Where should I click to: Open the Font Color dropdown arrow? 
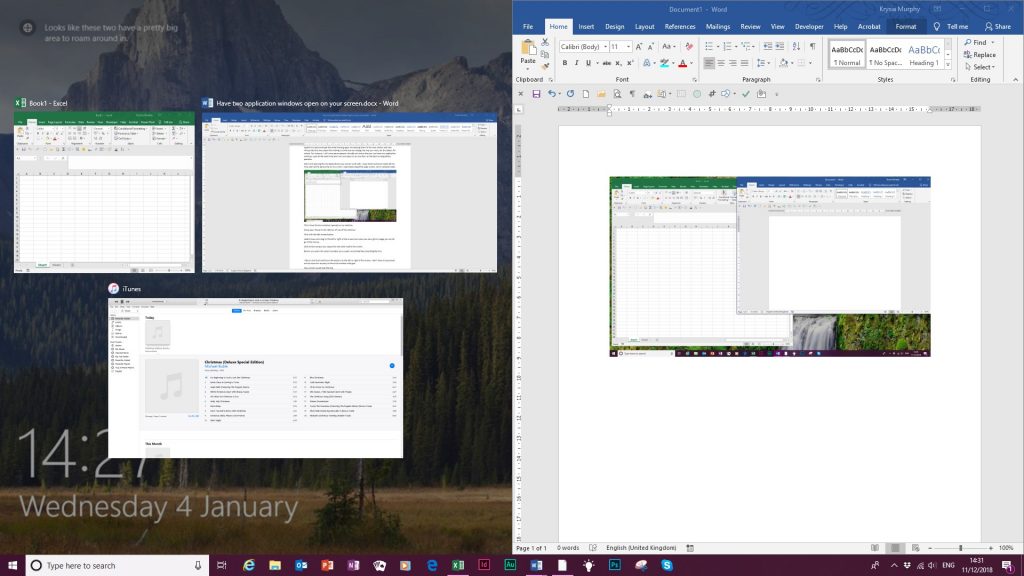(691, 63)
